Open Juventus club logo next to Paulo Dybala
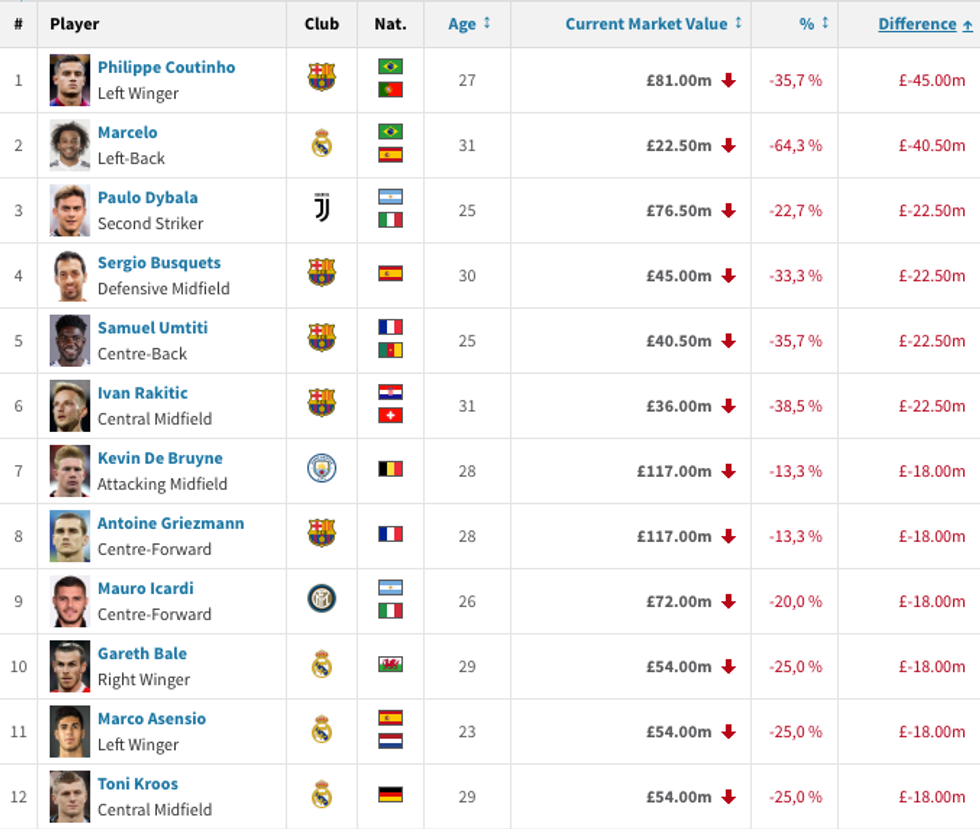Image resolution: width=980 pixels, height=829 pixels. coord(321,209)
